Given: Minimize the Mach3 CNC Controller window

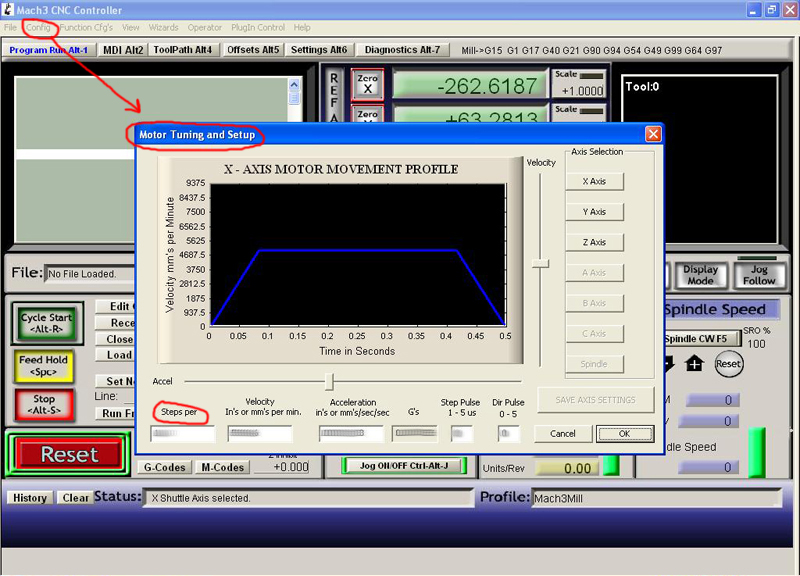Looking at the screenshot, I should (x=754, y=10).
